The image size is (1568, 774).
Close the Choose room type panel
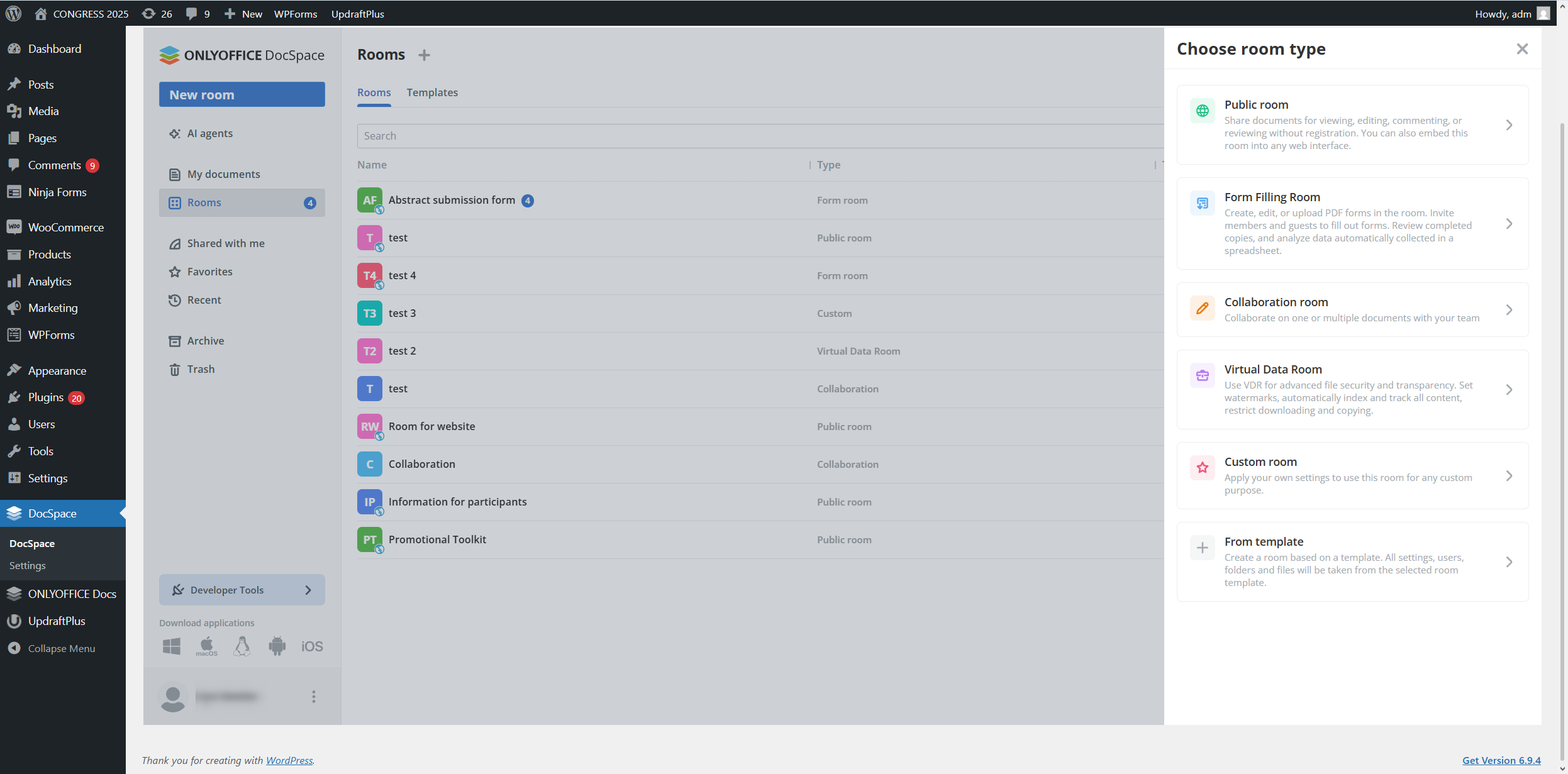tap(1522, 49)
